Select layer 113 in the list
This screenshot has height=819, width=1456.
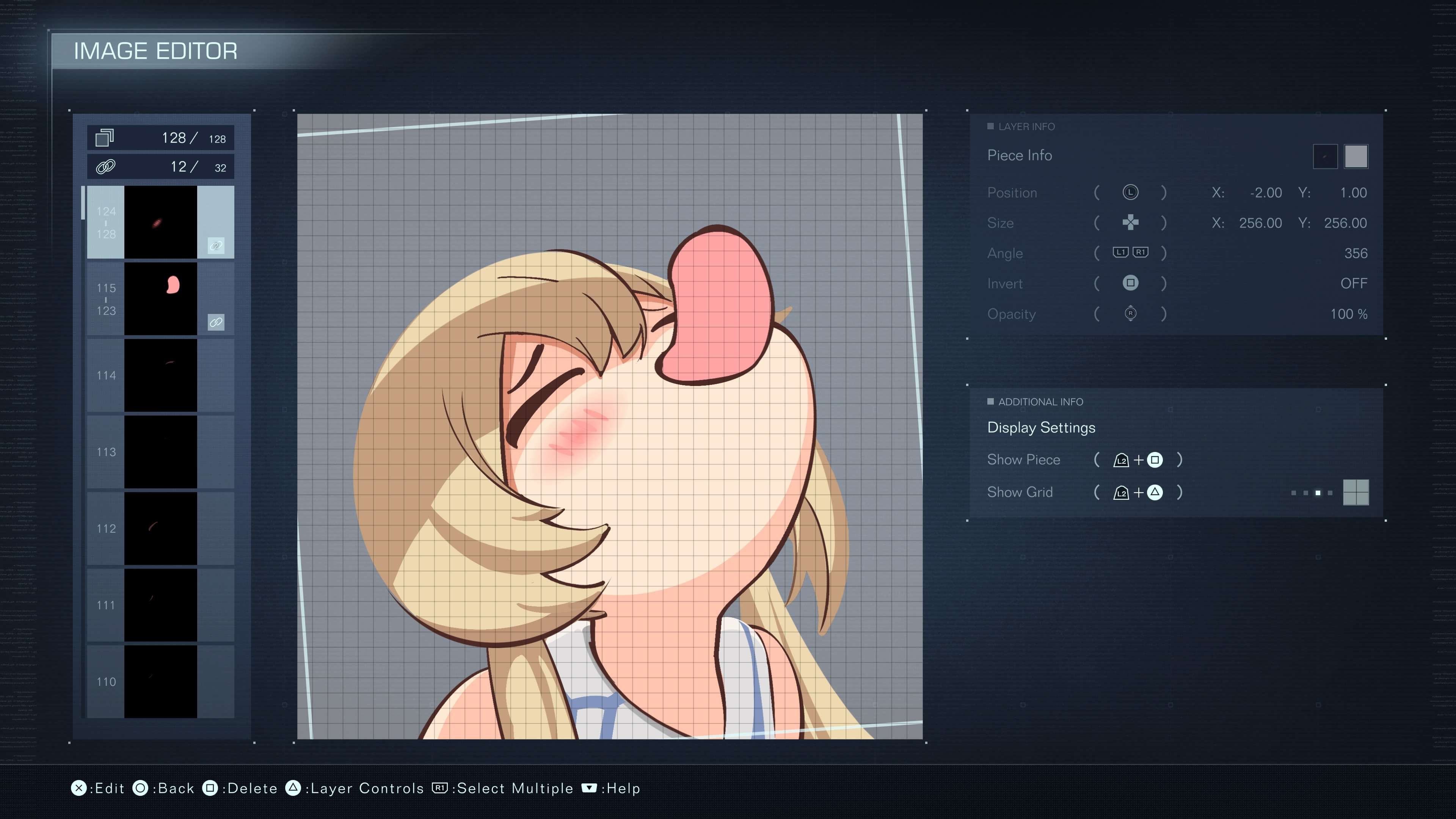tap(160, 452)
